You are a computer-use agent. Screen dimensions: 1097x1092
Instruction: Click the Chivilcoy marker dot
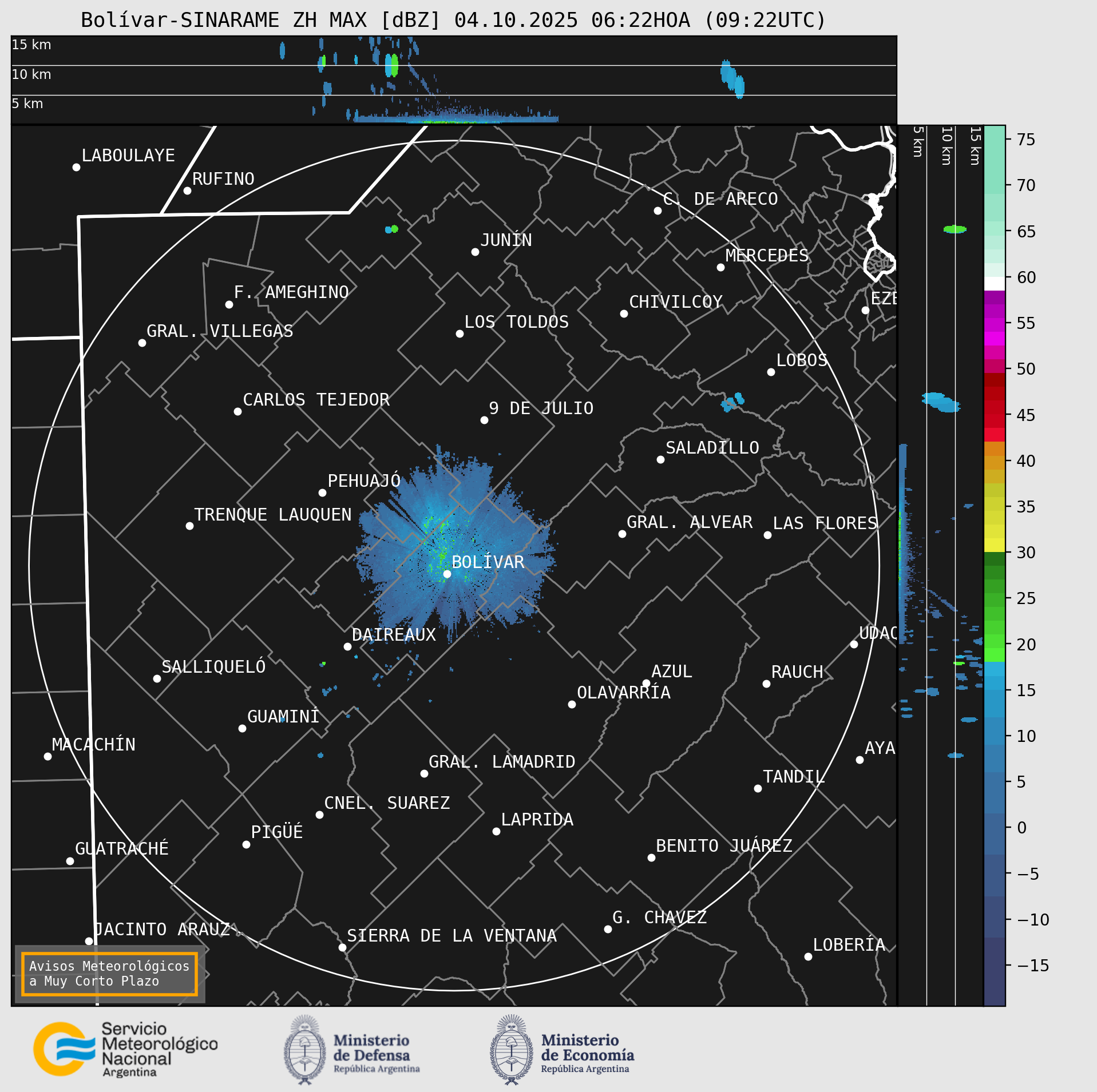tap(624, 313)
